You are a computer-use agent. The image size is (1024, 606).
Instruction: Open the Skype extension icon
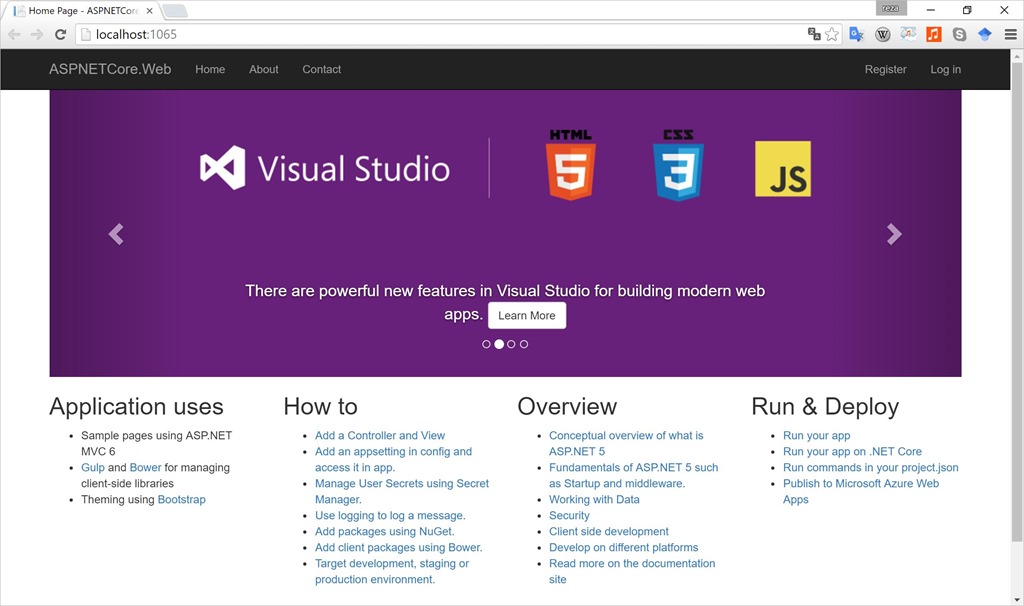tap(959, 34)
